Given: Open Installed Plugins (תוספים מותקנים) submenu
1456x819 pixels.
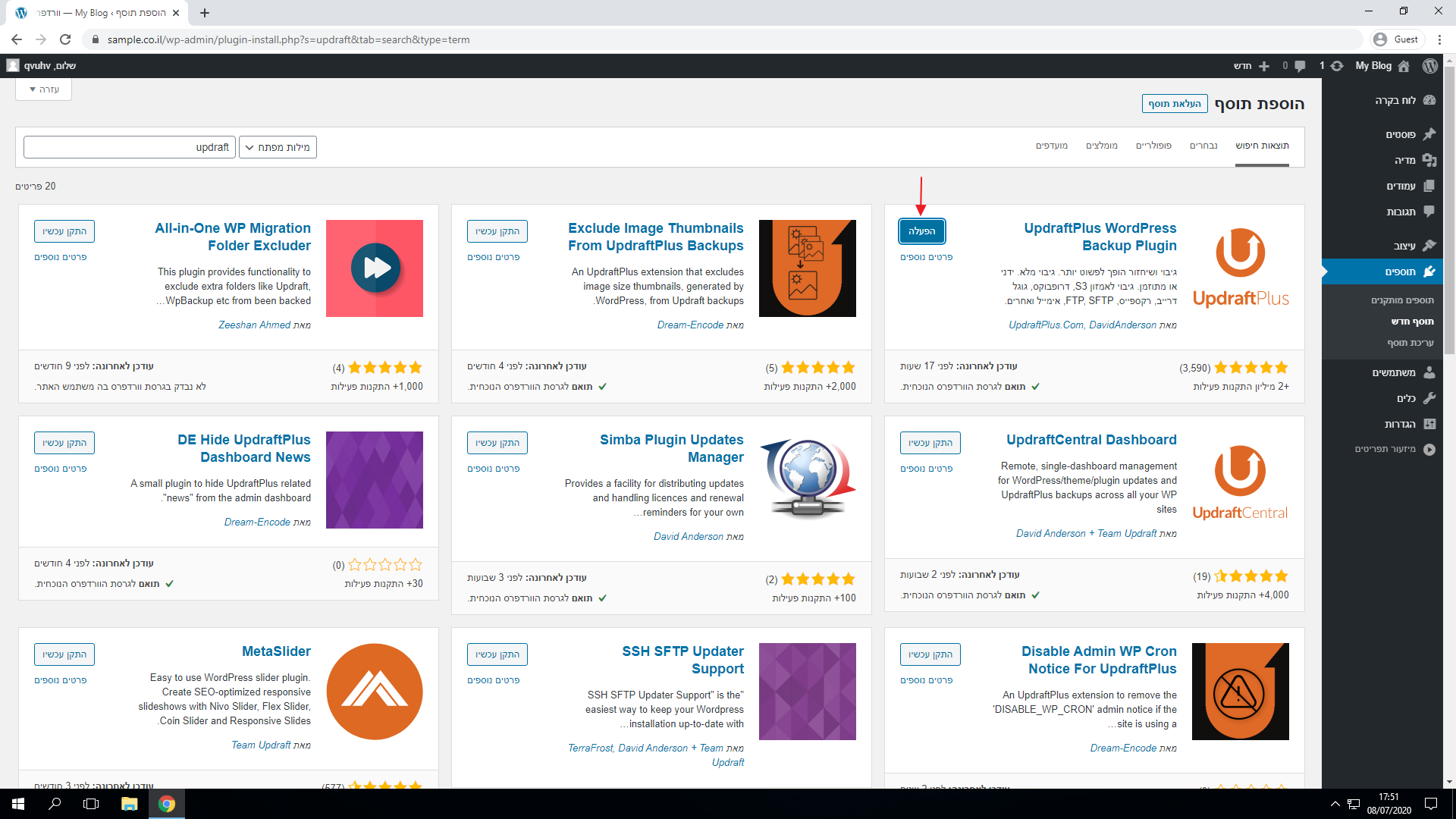Looking at the screenshot, I should tap(1402, 300).
